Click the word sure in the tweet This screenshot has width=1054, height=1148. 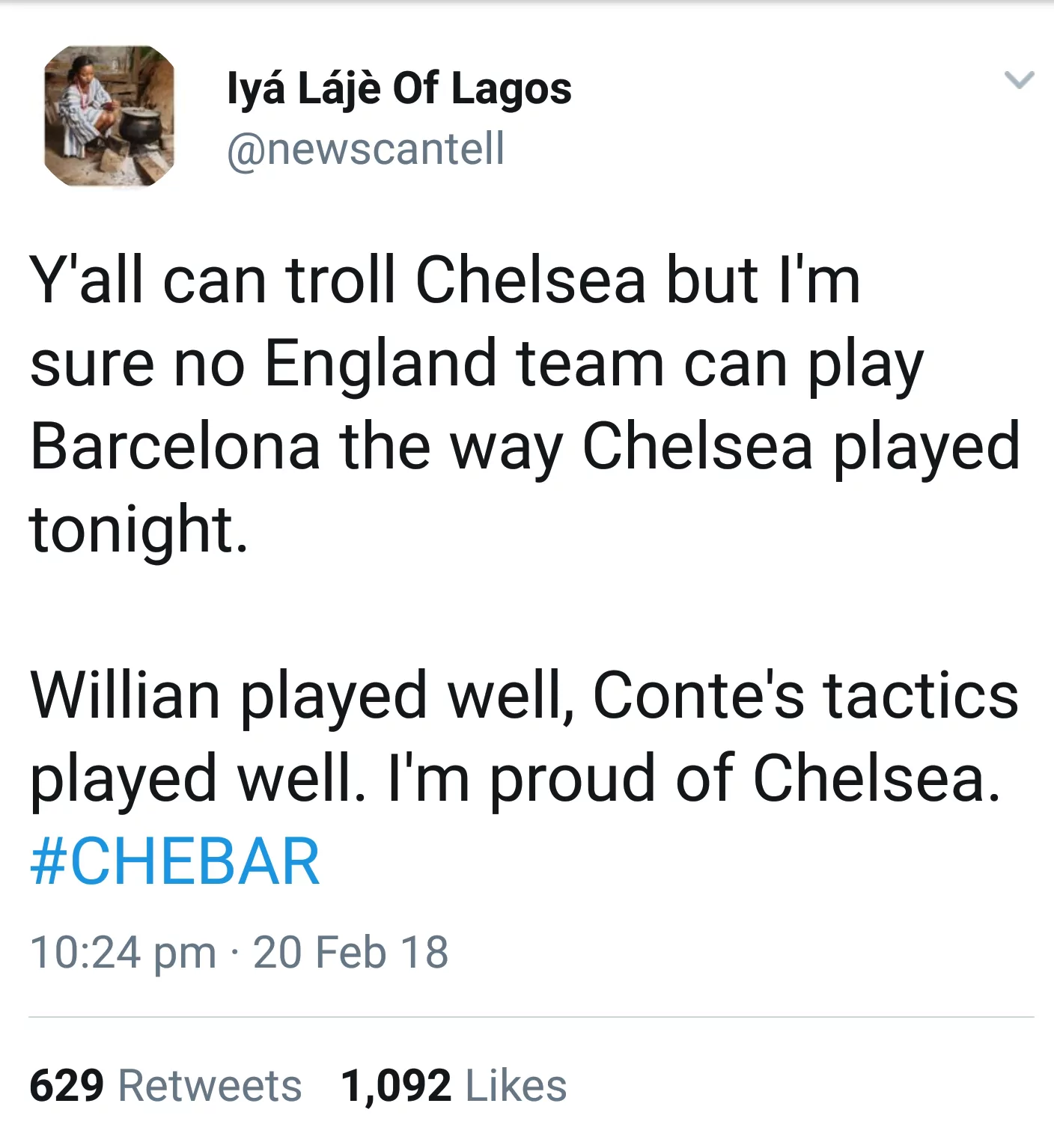coord(91,364)
